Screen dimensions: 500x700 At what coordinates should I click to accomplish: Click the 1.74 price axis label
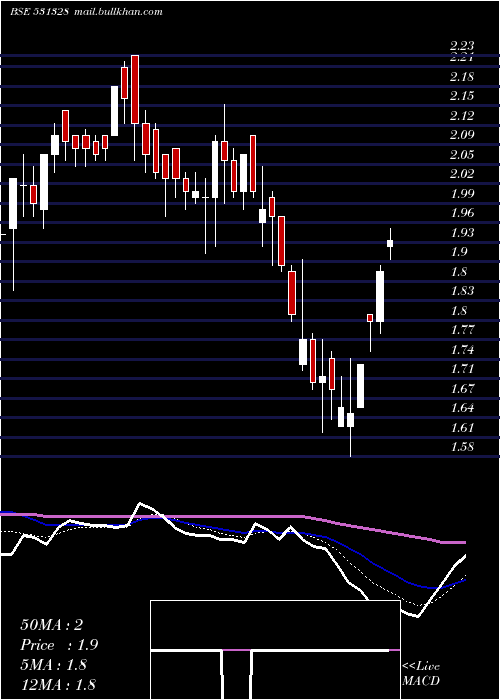tap(462, 350)
